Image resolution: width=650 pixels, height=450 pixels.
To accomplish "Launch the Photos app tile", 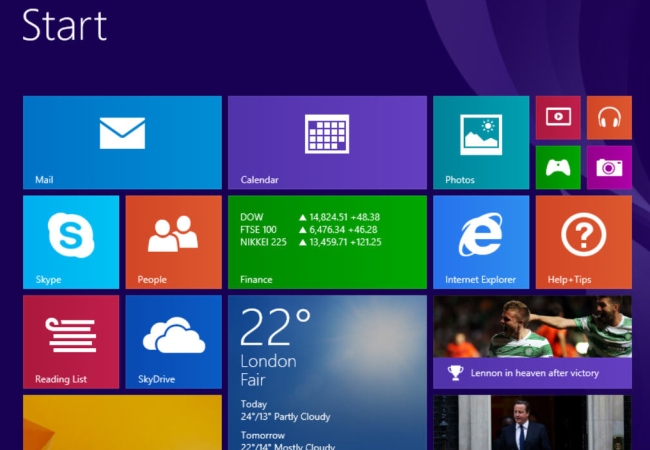I will tap(481, 143).
